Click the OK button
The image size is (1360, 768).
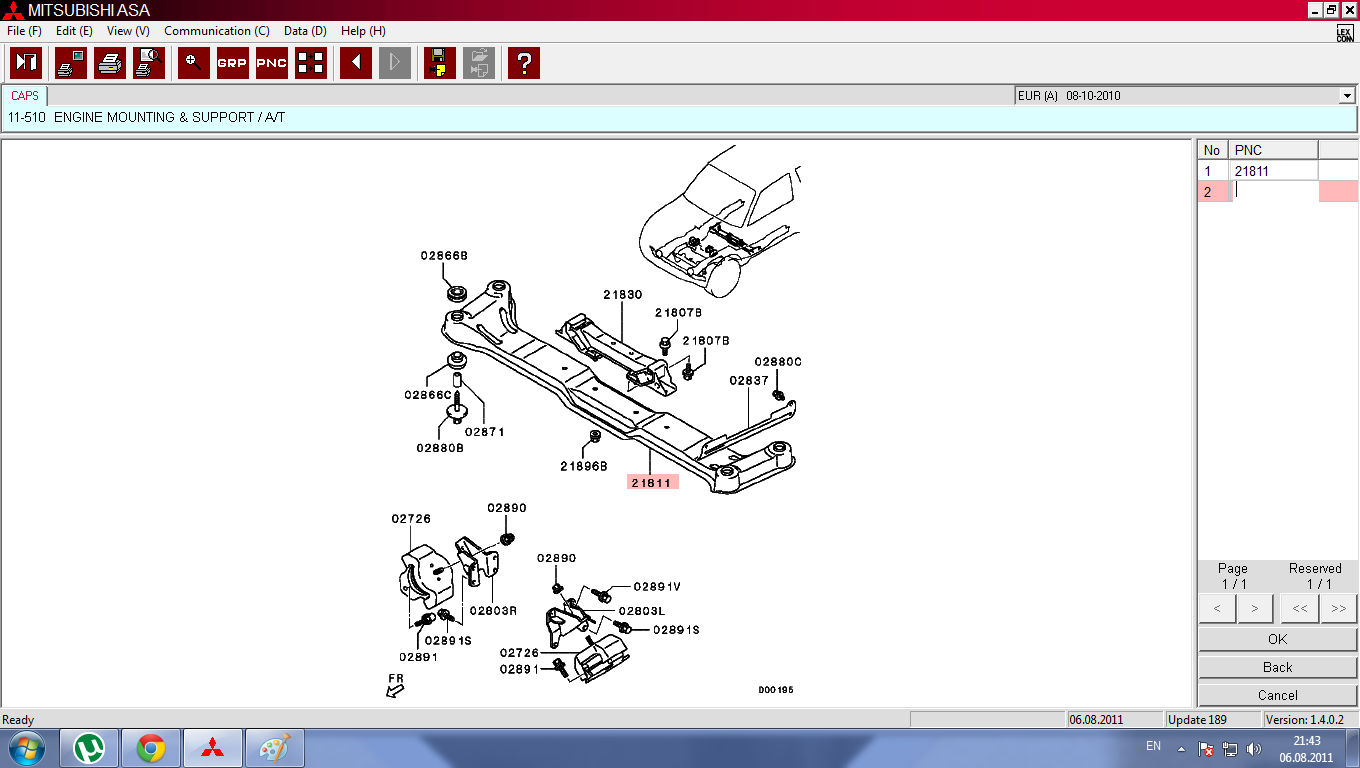[x=1277, y=639]
